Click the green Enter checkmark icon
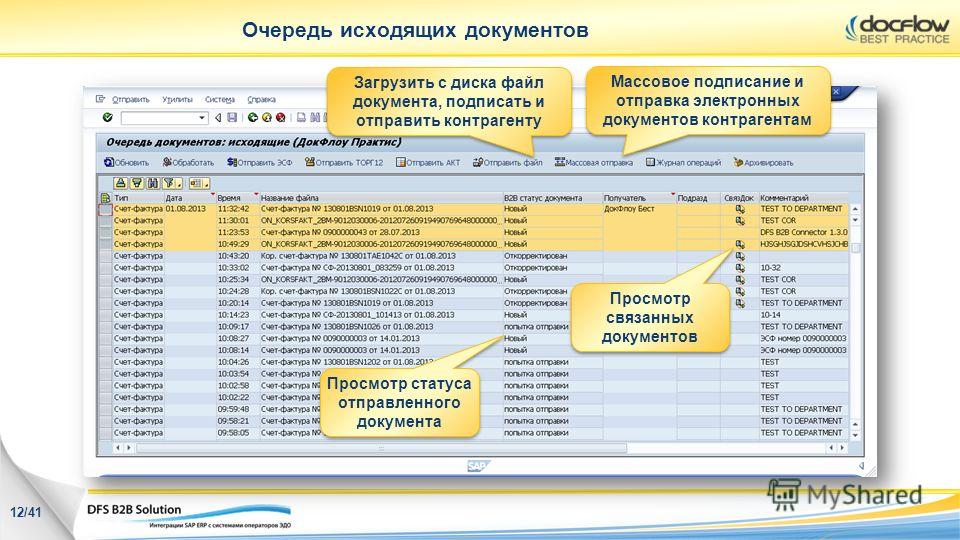This screenshot has height=540, width=960. point(108,118)
